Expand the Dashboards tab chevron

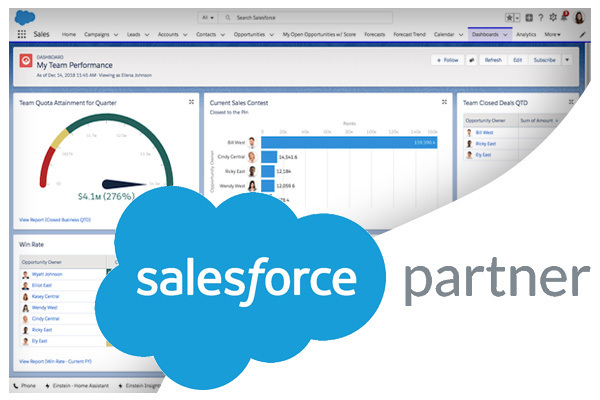(505, 34)
